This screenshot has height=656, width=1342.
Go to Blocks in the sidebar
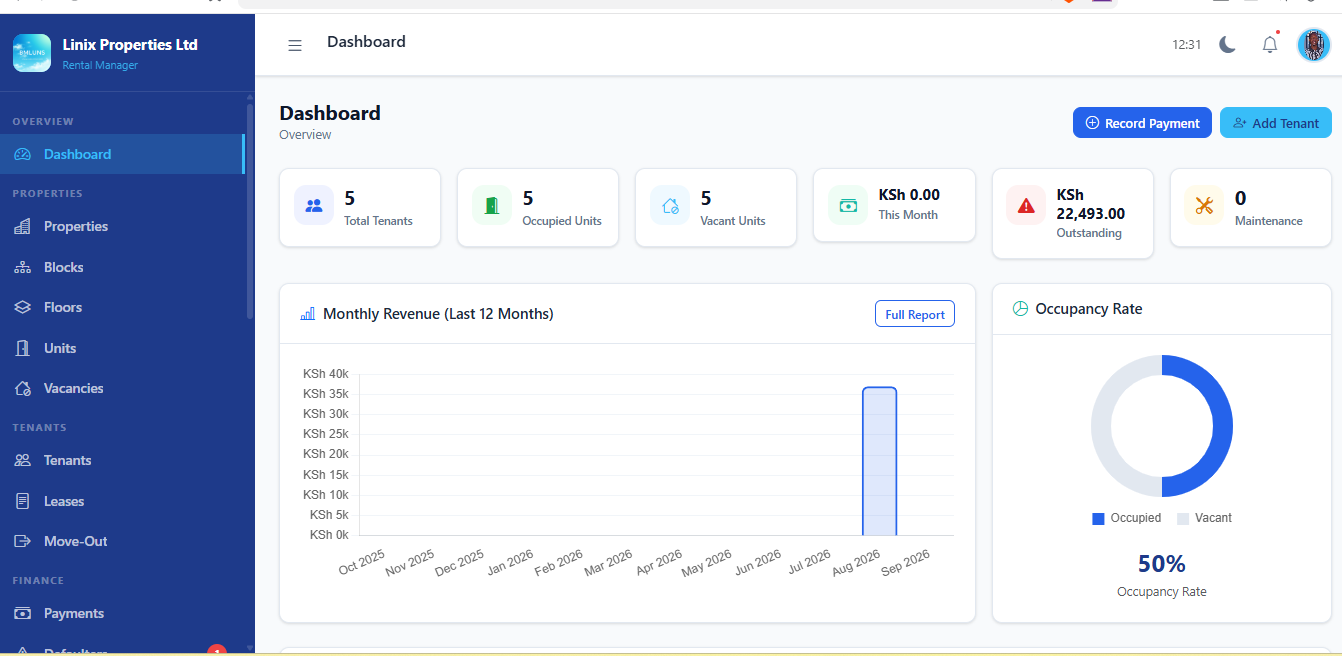coord(122,267)
